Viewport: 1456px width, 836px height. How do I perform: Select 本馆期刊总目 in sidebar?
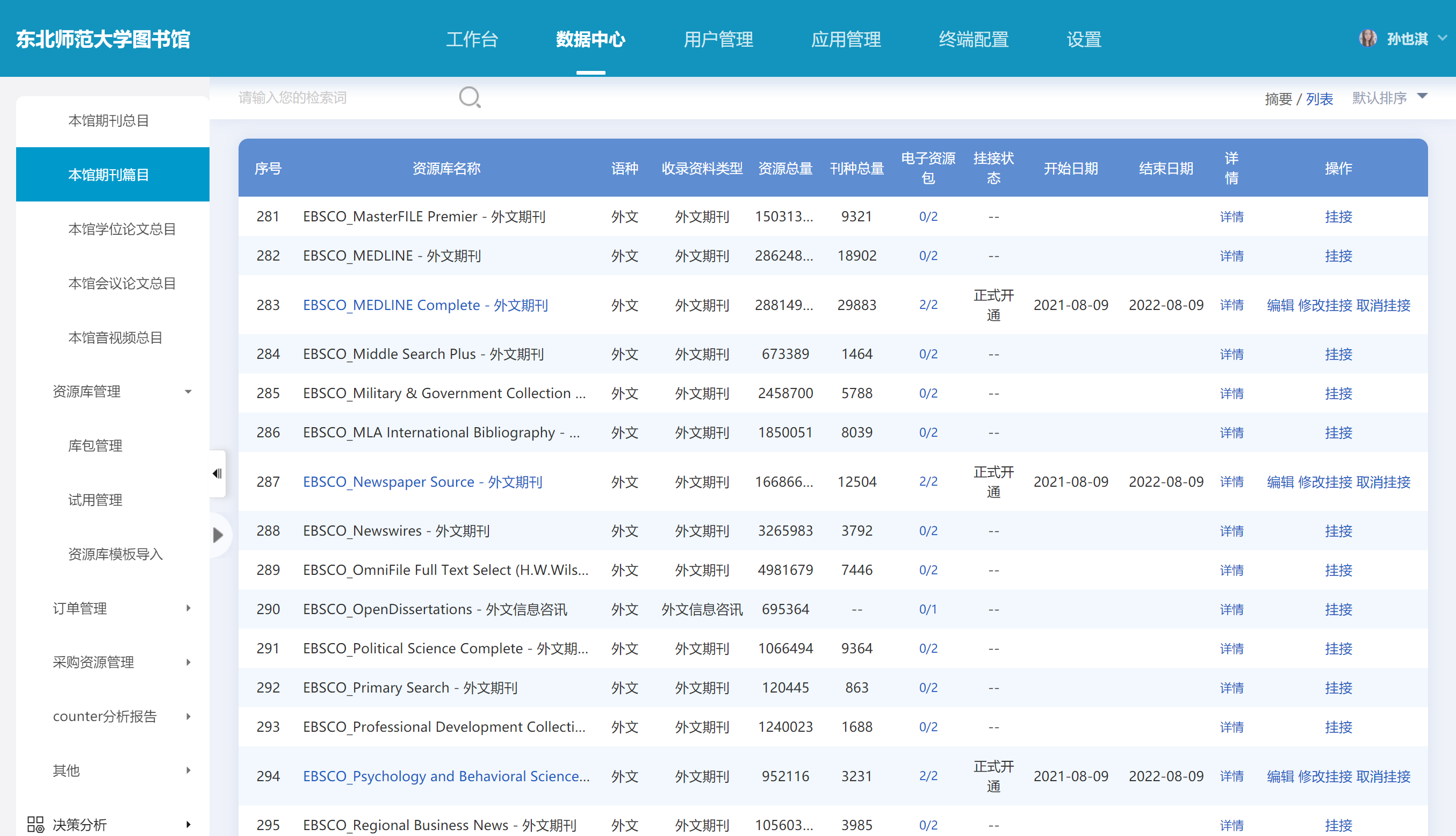[x=109, y=120]
